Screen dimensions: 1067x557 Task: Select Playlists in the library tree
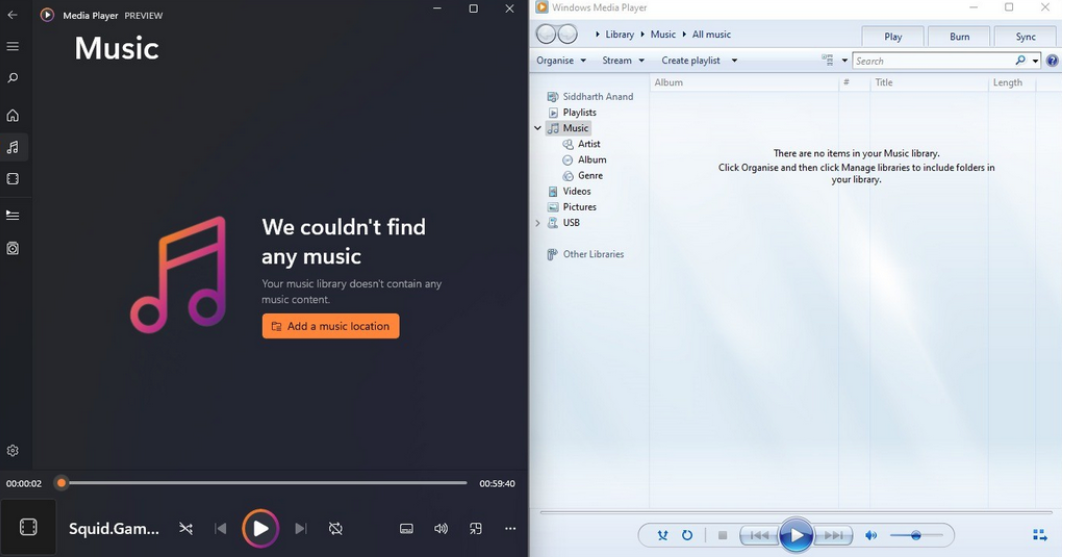tap(572, 112)
